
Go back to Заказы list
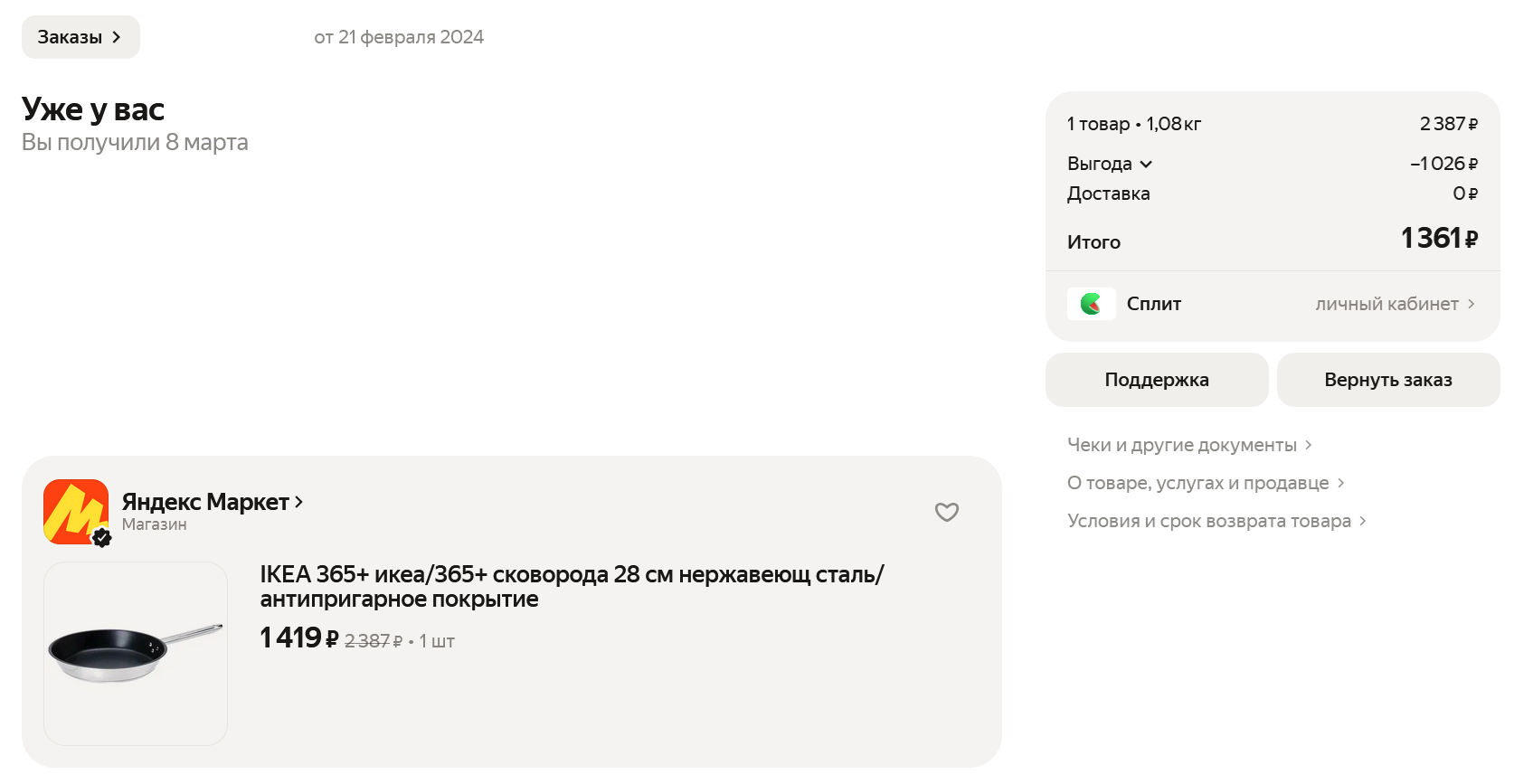coord(80,37)
